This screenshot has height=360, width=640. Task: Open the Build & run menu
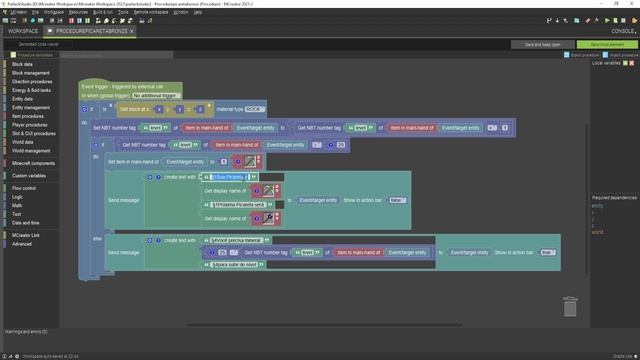click(103, 12)
